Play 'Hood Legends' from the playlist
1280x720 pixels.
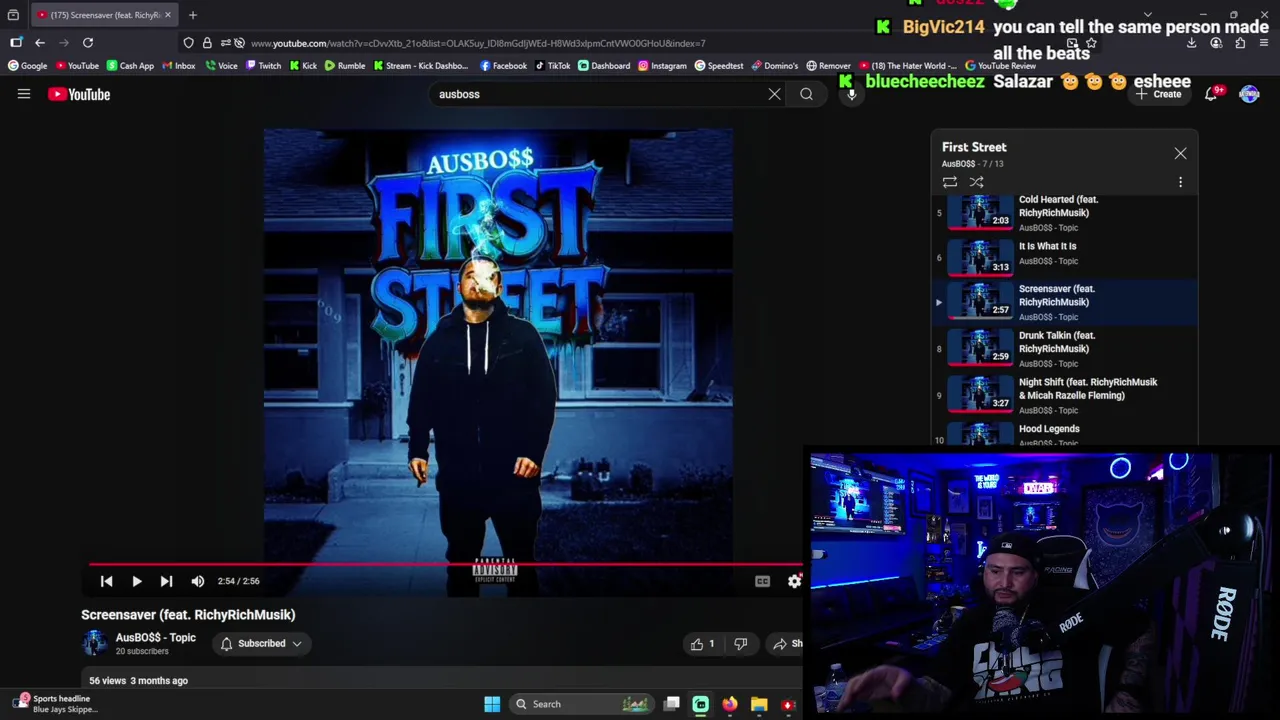[x=1064, y=433]
